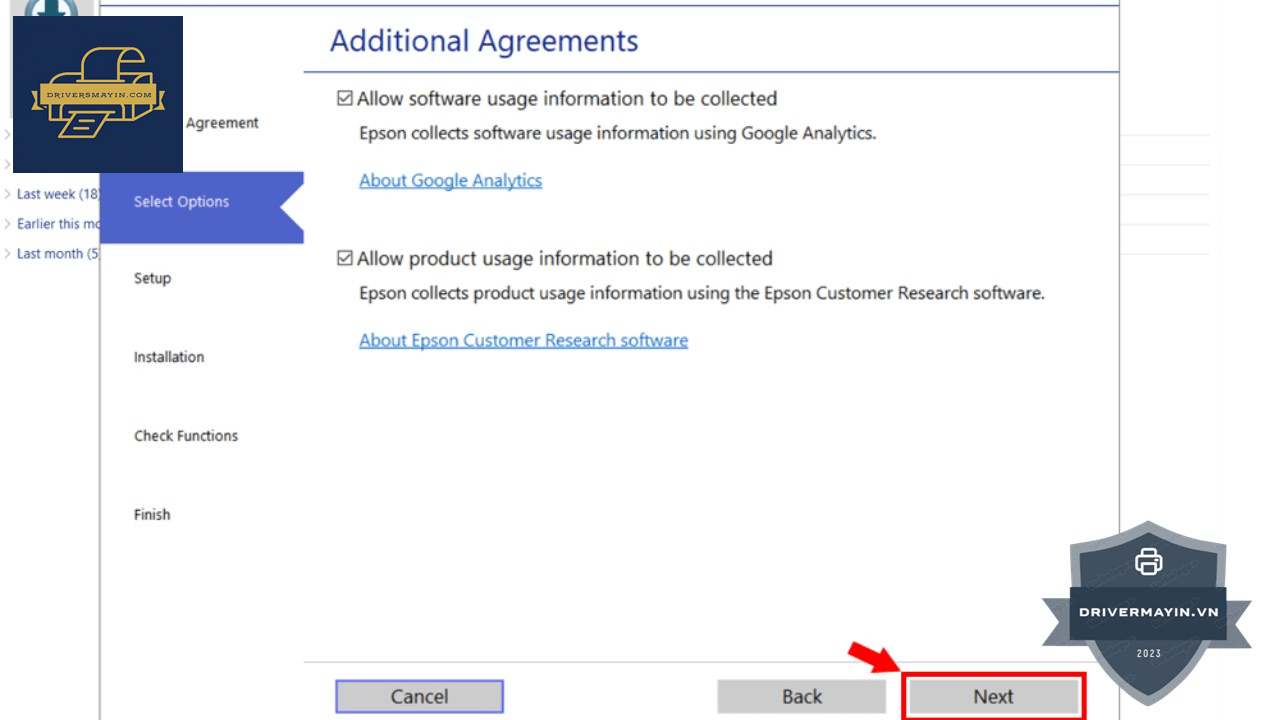Uncheck Allow product usage information checkbox

[345, 259]
